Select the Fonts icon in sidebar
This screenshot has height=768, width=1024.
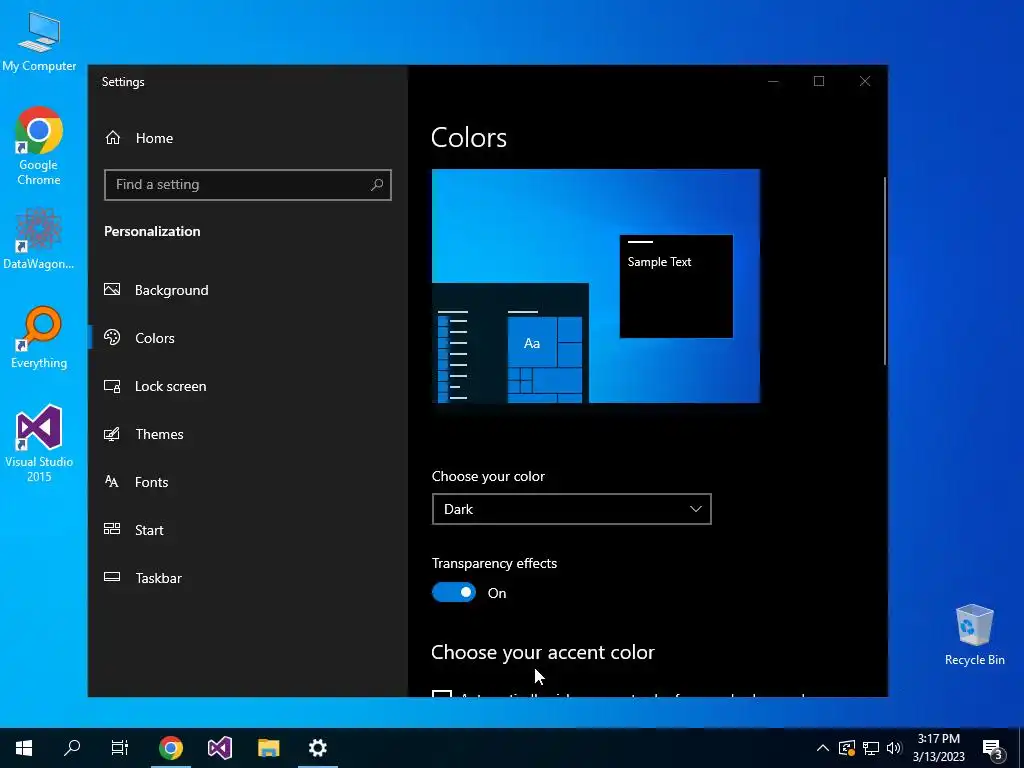(112, 482)
